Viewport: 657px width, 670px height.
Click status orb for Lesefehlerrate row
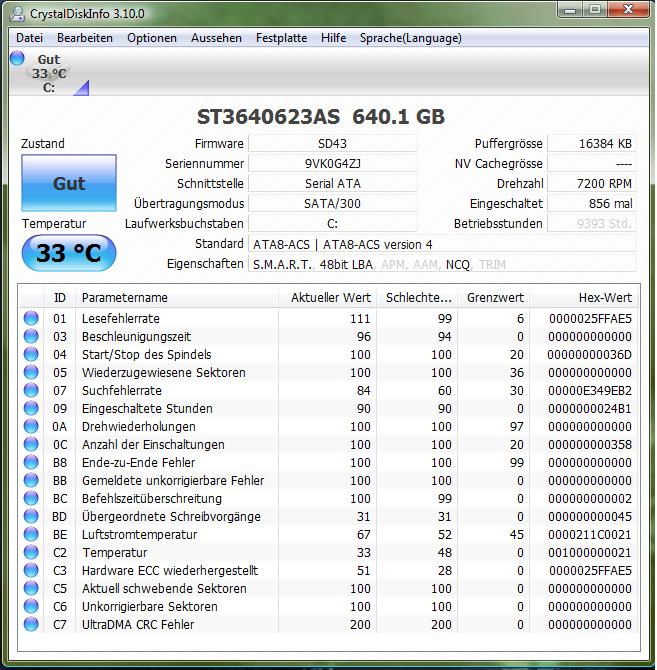coord(31,318)
